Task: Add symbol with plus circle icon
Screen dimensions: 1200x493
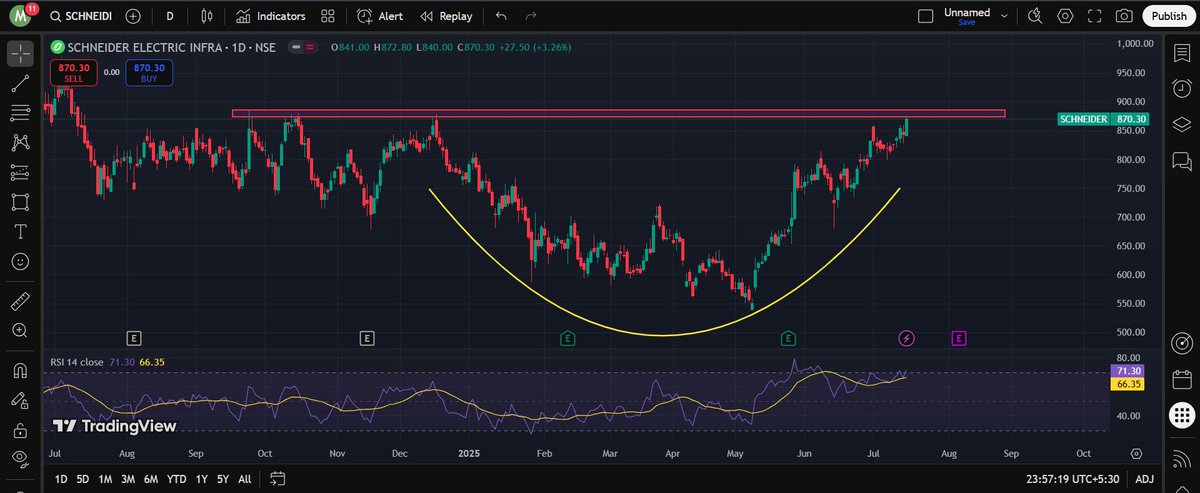Action: tap(133, 16)
